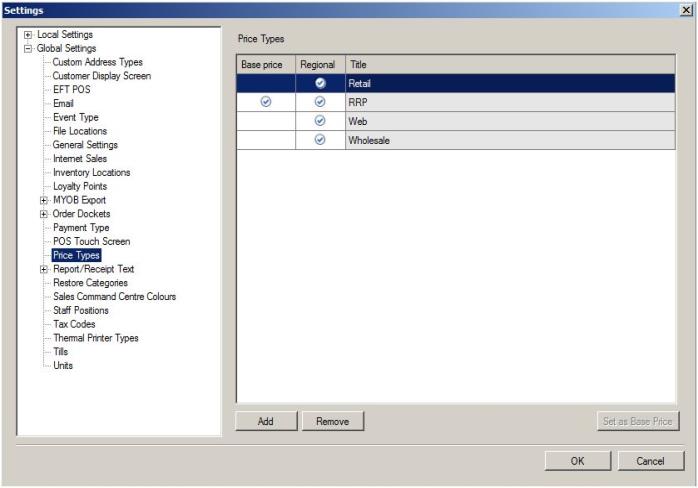Click the Add button

click(266, 422)
